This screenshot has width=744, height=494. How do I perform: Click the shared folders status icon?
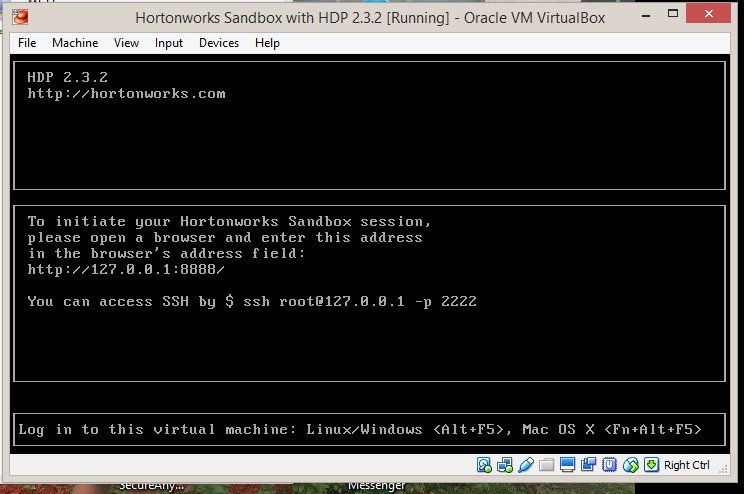tap(547, 465)
